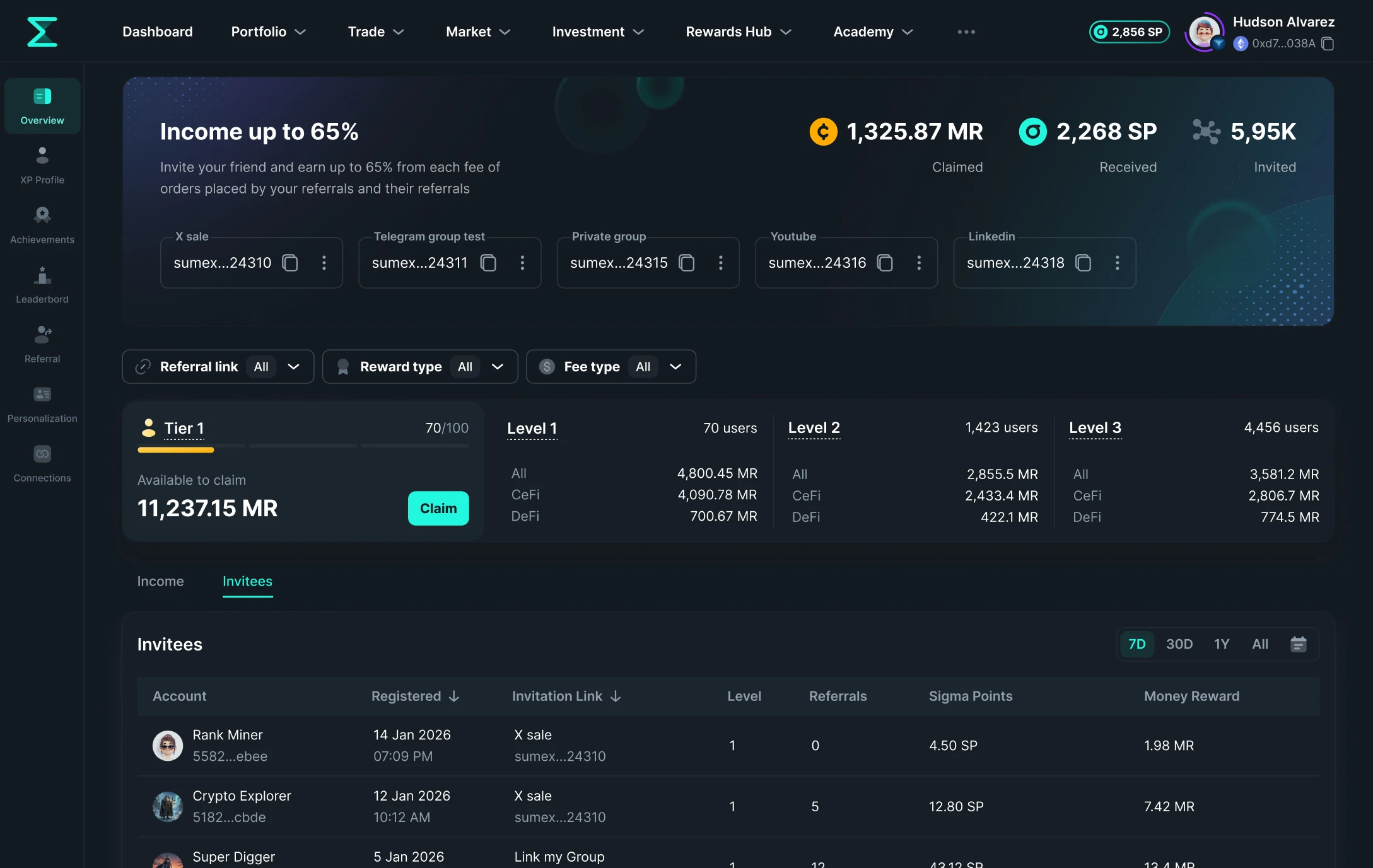Viewport: 1373px width, 868px height.
Task: Switch to the Income tab
Action: coord(160,581)
